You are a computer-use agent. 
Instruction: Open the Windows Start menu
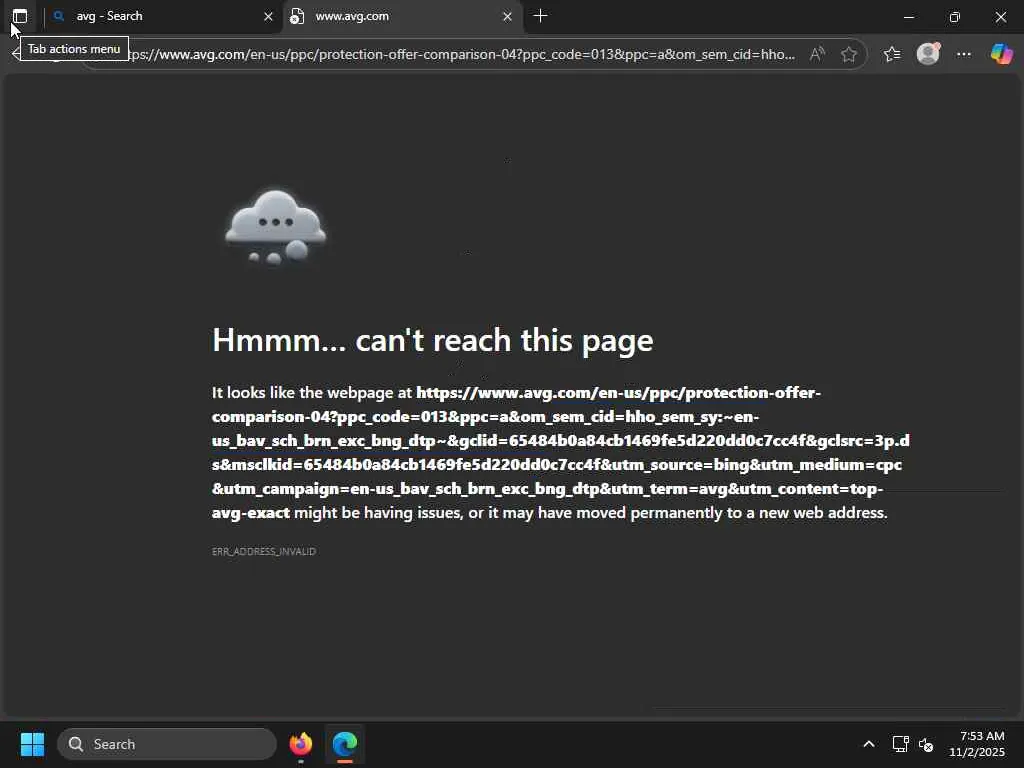point(32,744)
